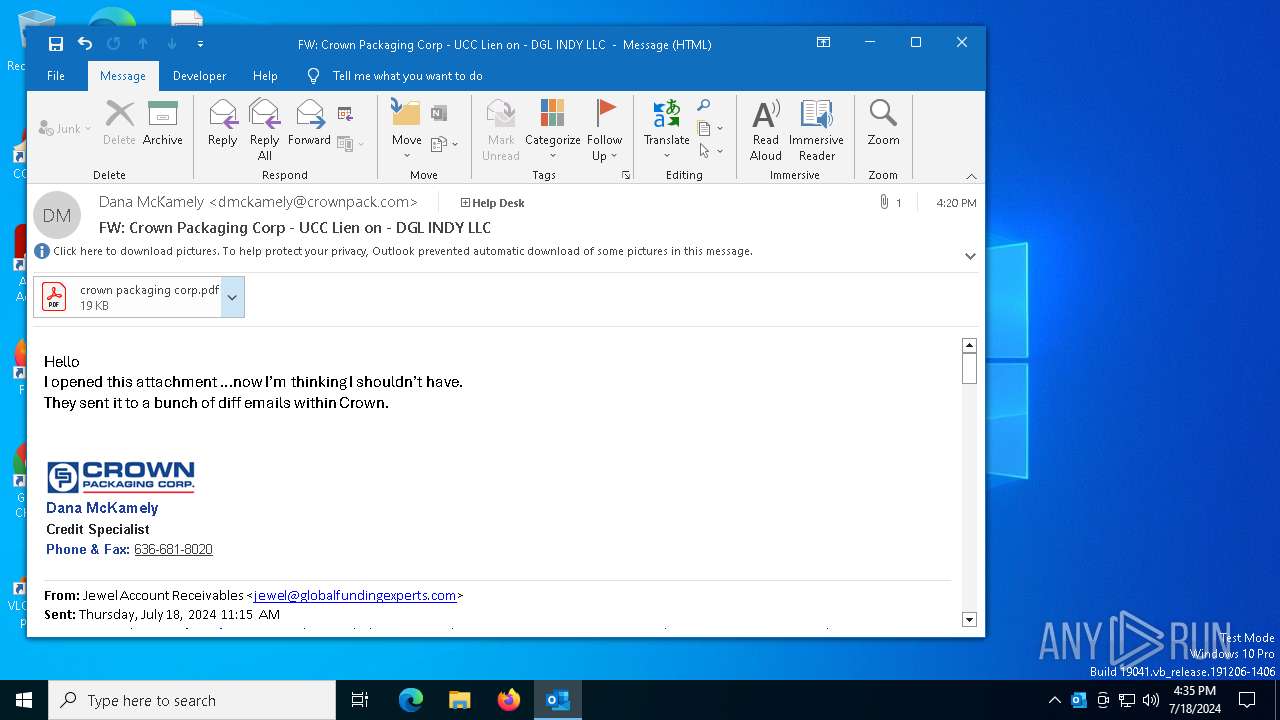Open the Select cursor dropdown in Editing group

coord(710,151)
